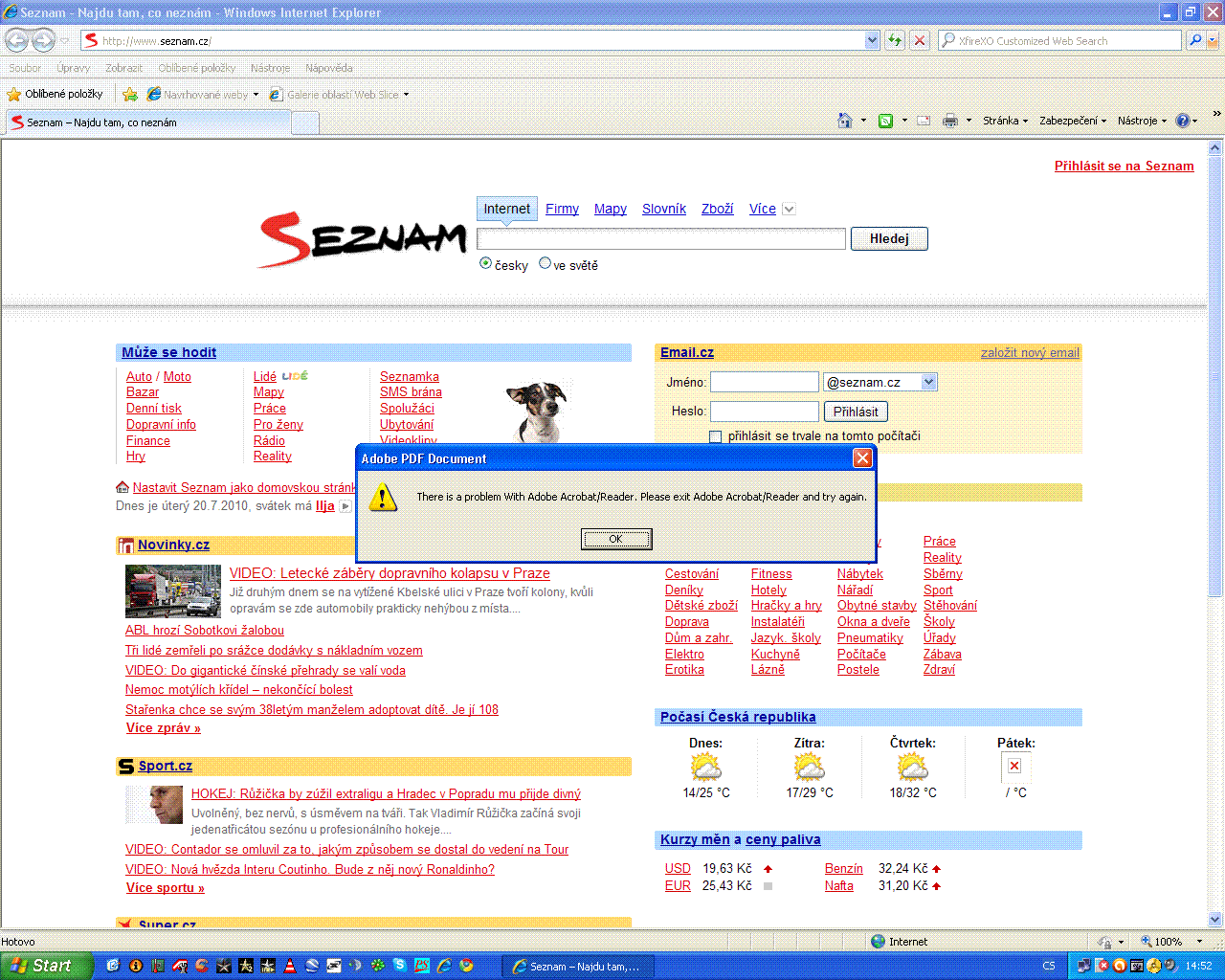
Task: Check přihlásit se trvale na tomto počítači
Action: (715, 436)
